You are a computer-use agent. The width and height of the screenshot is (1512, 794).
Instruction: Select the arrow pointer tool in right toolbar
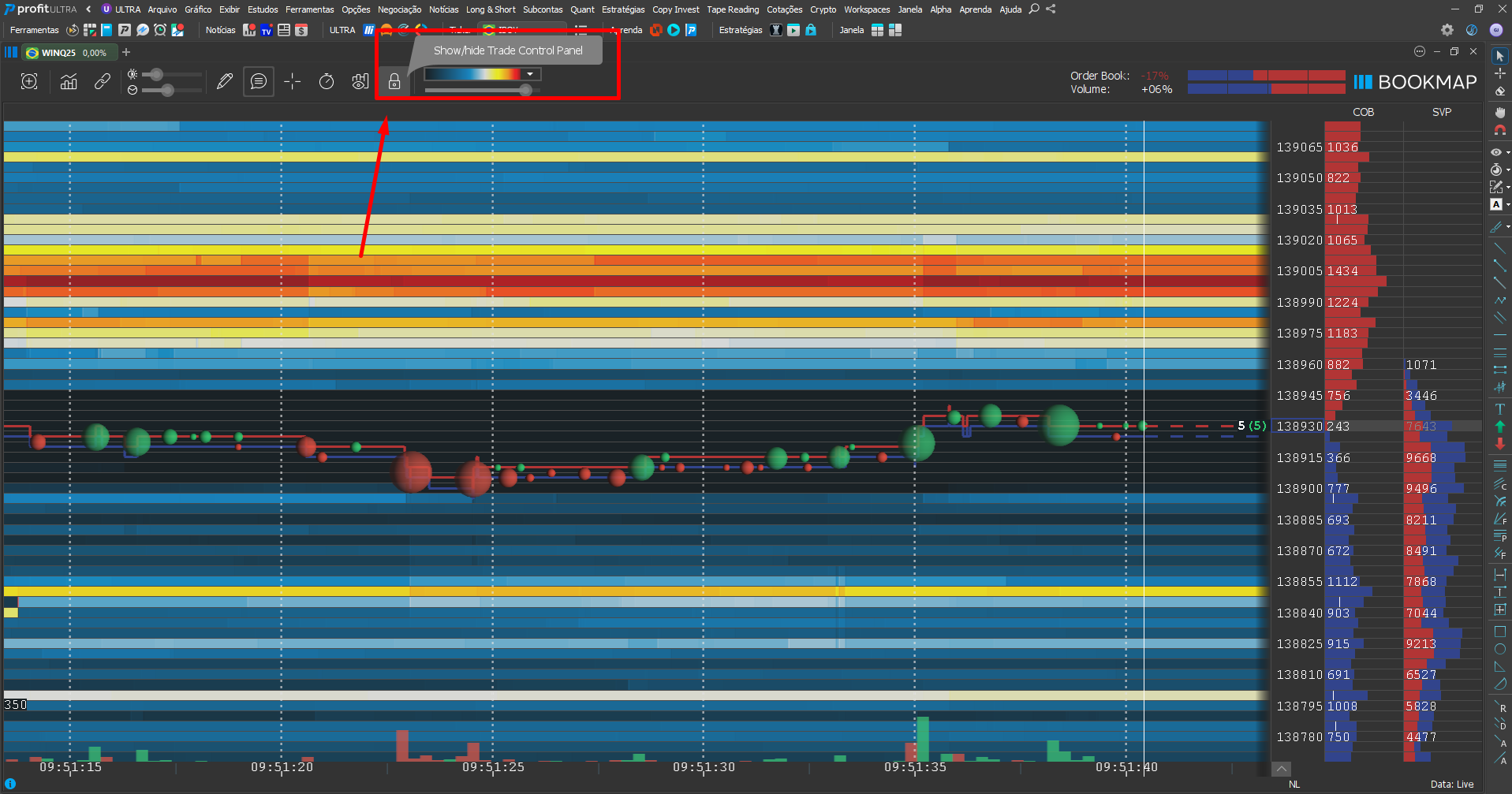1500,56
